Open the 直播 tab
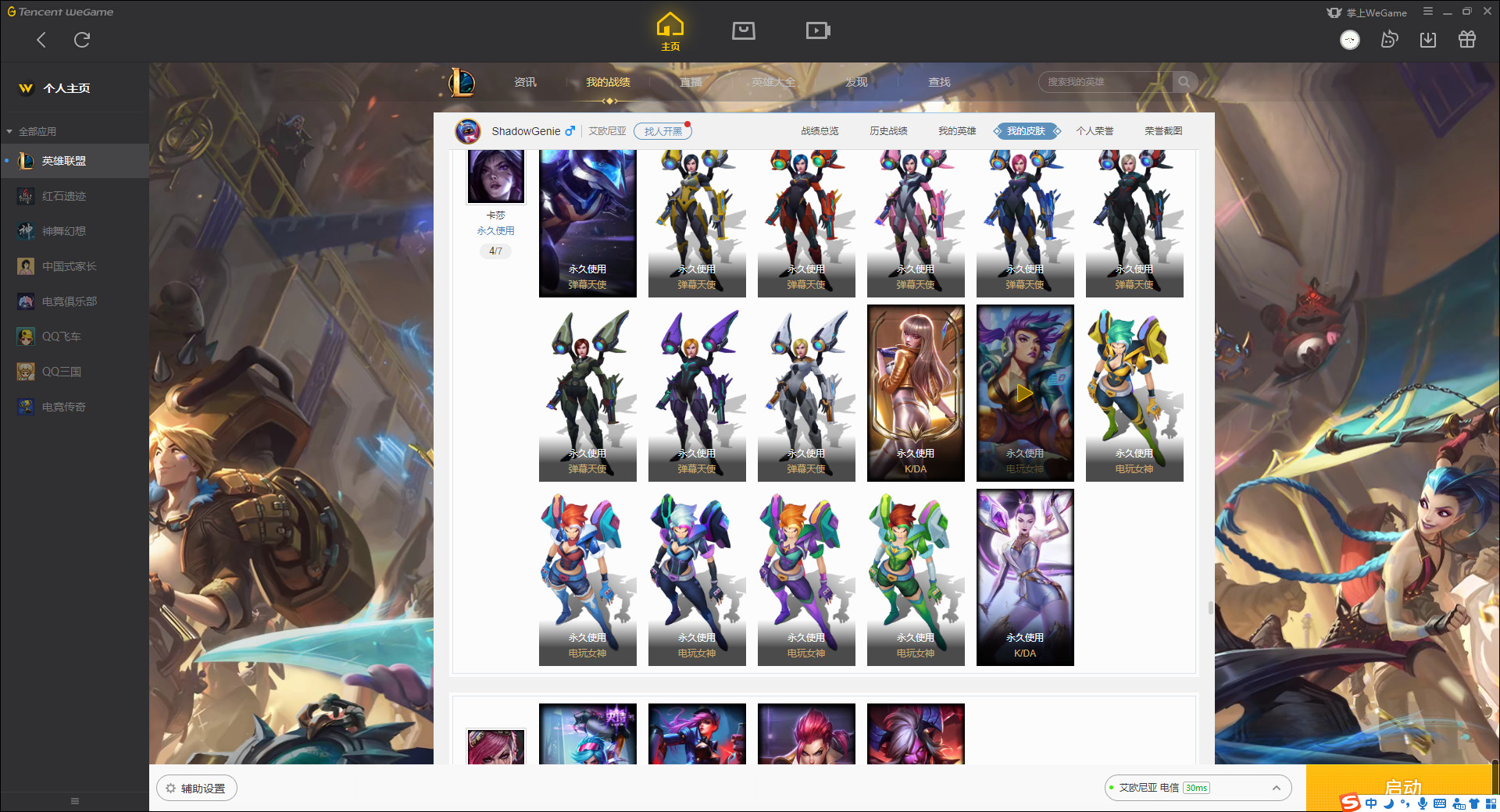This screenshot has width=1500, height=812. 691,82
